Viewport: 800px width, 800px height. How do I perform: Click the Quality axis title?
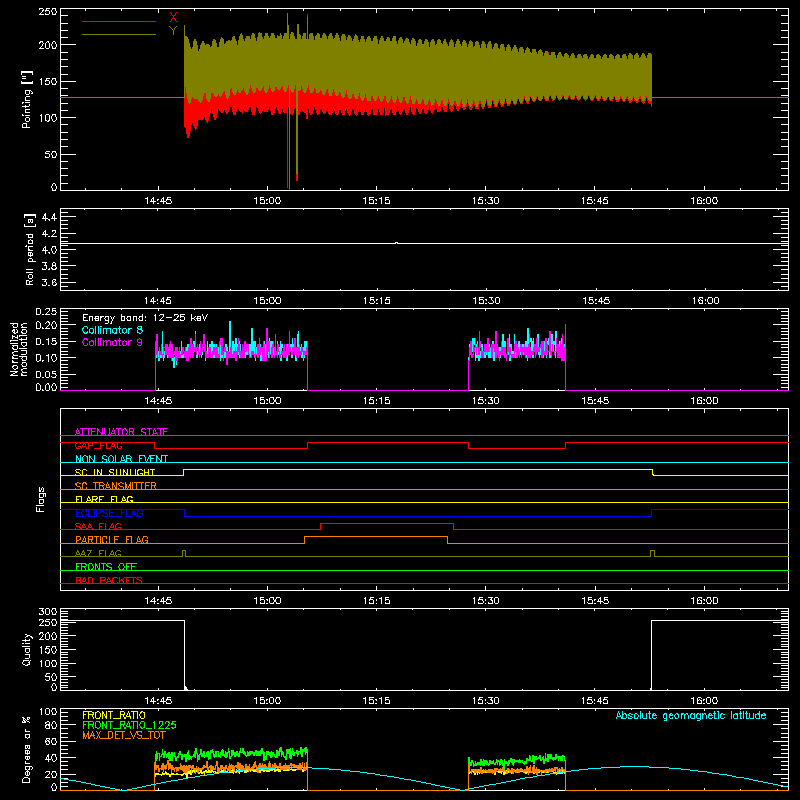click(x=27, y=649)
